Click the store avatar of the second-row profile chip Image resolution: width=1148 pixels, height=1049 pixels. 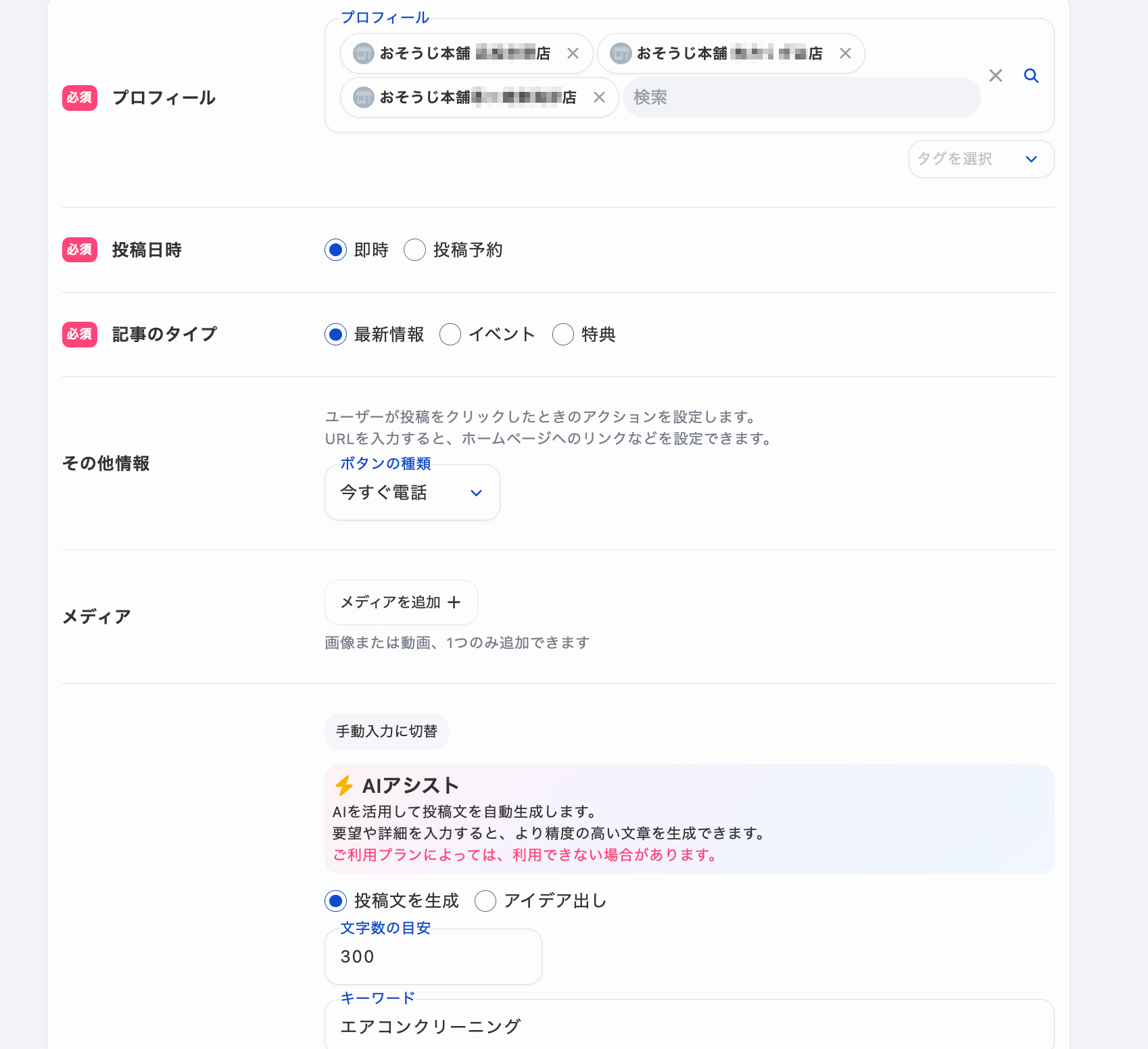(364, 97)
